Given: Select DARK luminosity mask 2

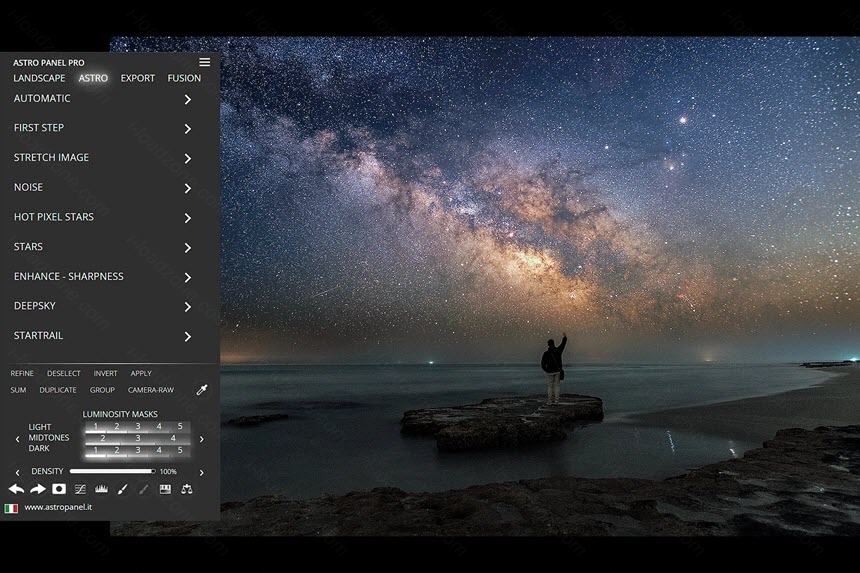Looking at the screenshot, I should (116, 450).
